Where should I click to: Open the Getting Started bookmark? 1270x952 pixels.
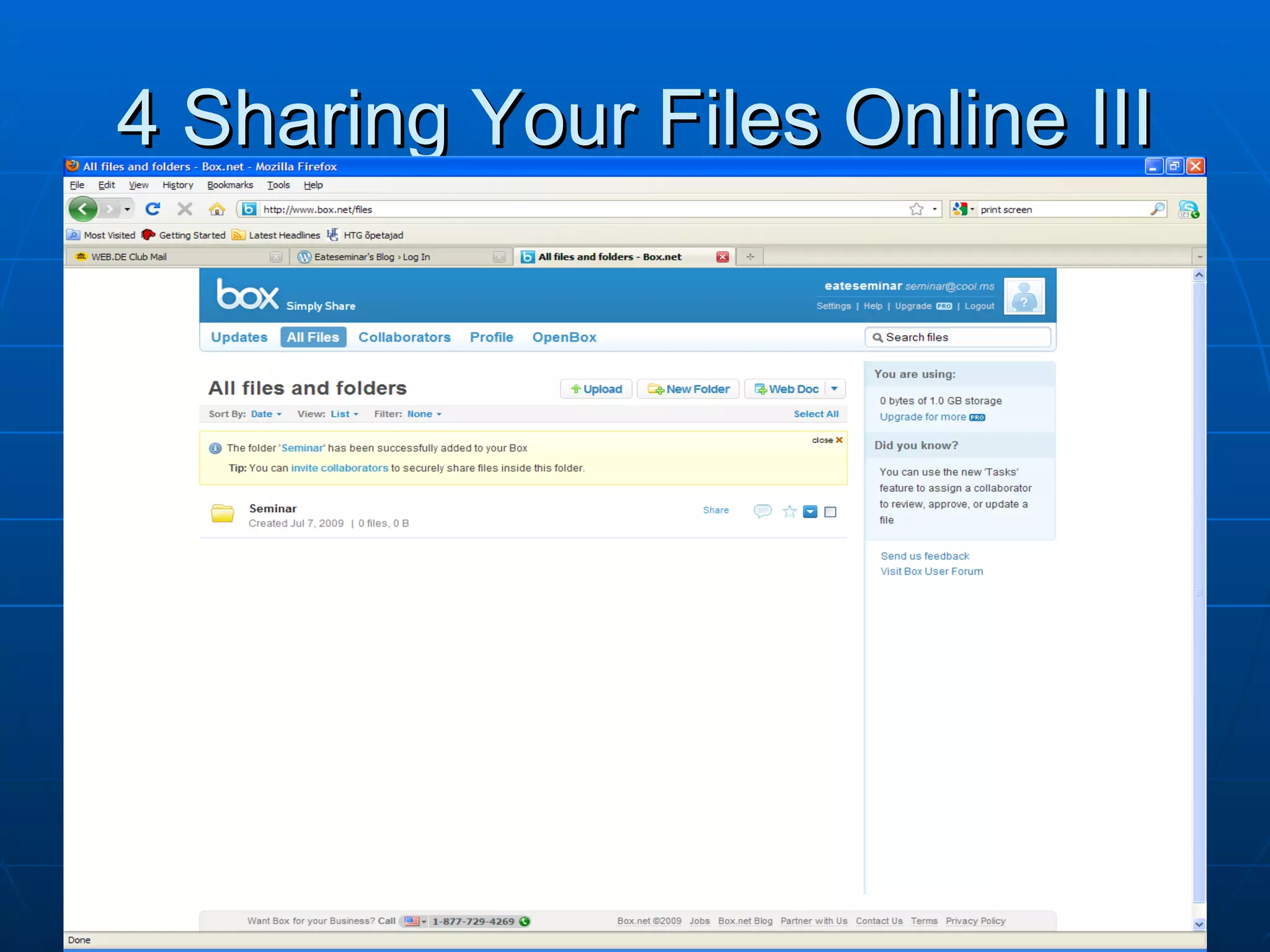pos(184,235)
